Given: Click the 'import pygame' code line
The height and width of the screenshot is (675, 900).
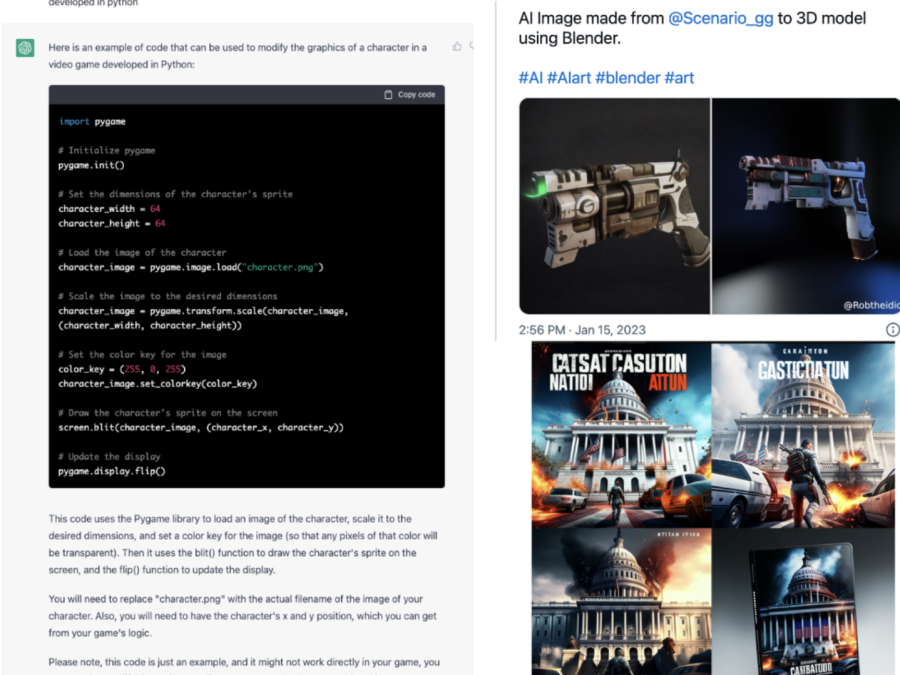Looking at the screenshot, I should 92,122.
